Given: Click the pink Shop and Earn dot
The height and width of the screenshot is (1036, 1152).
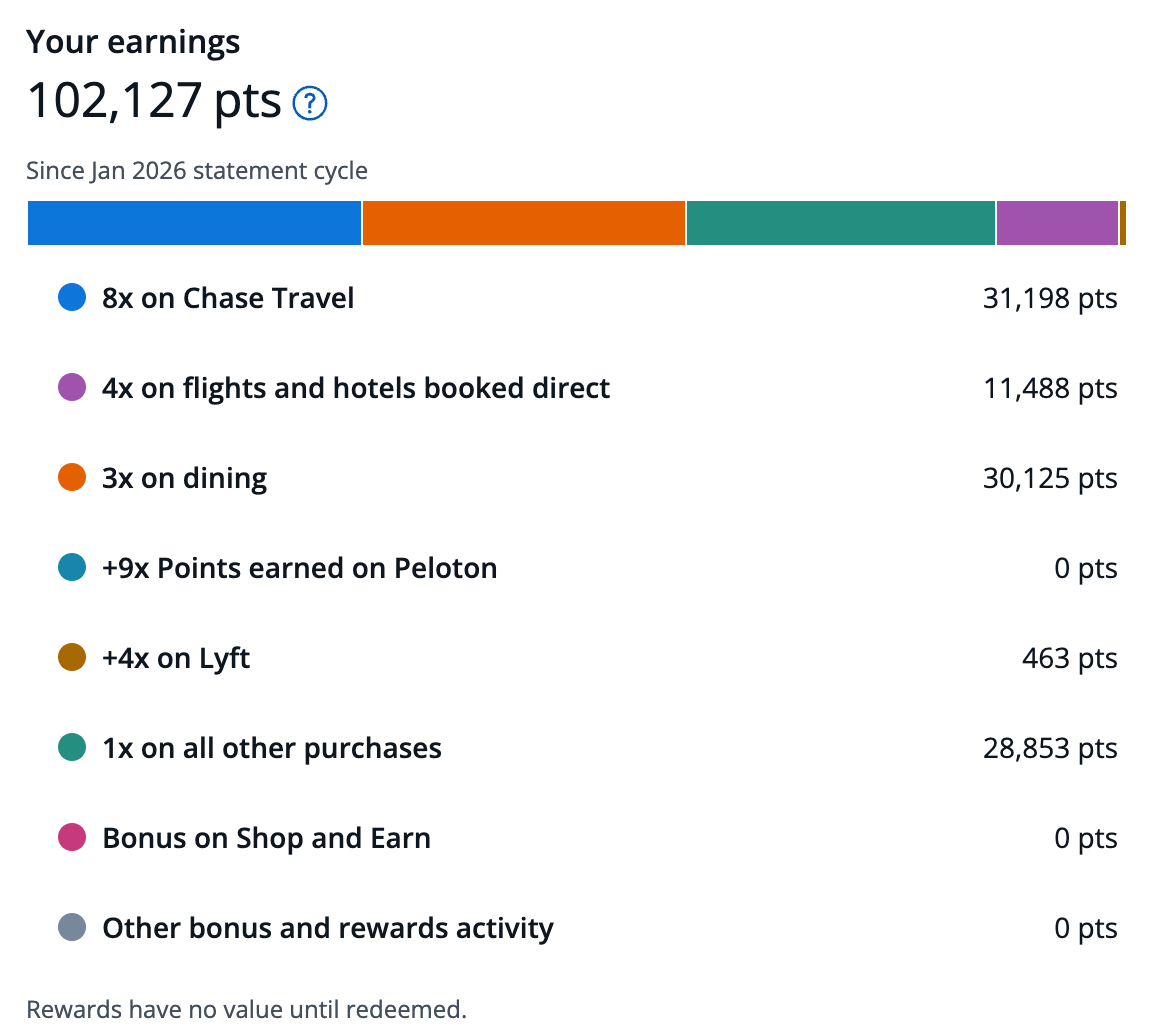Looking at the screenshot, I should 72,838.
